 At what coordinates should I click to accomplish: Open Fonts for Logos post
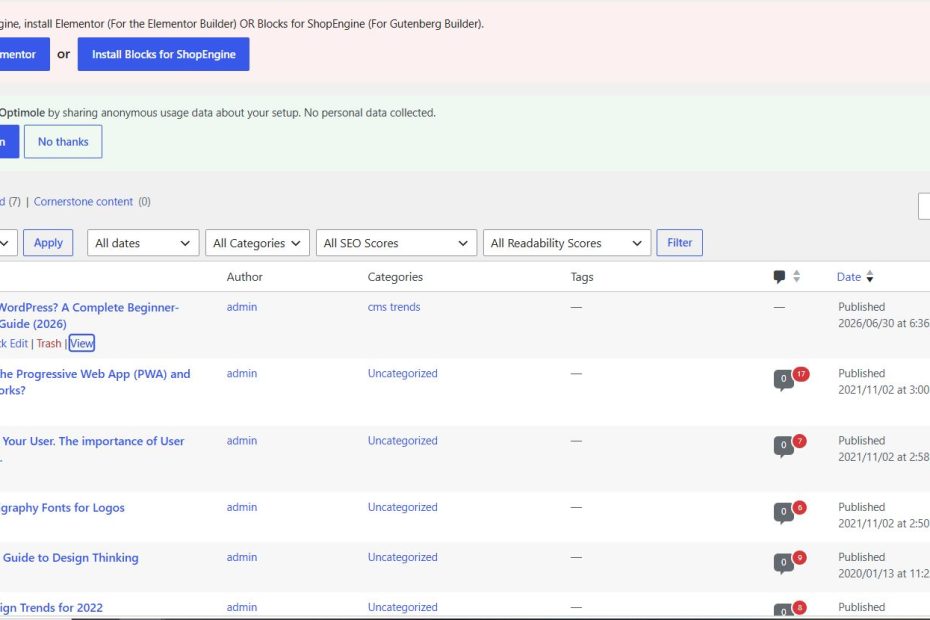pyautogui.click(x=62, y=508)
